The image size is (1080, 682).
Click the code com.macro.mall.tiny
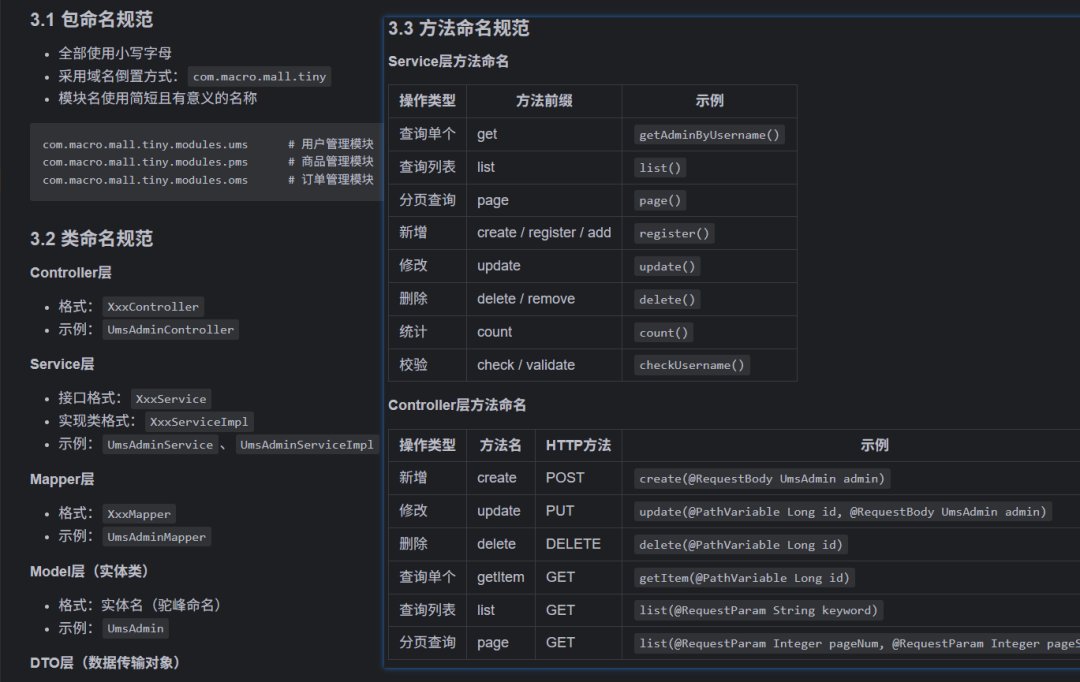(x=260, y=76)
